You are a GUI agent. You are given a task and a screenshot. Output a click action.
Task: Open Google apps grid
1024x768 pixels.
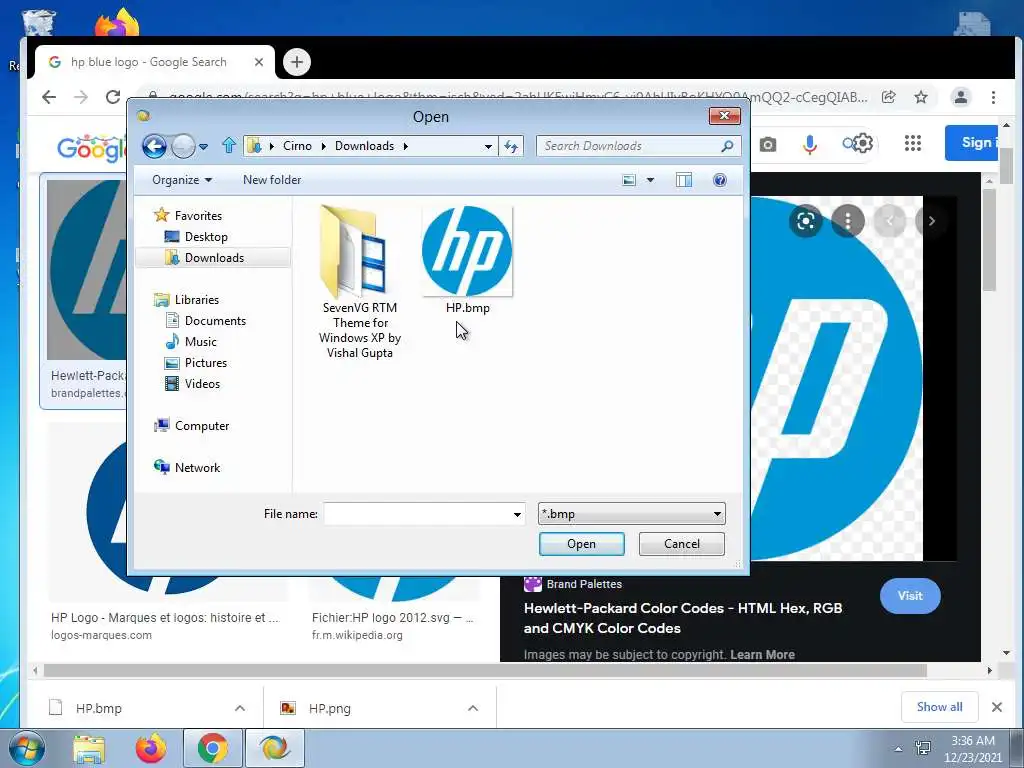(x=912, y=143)
